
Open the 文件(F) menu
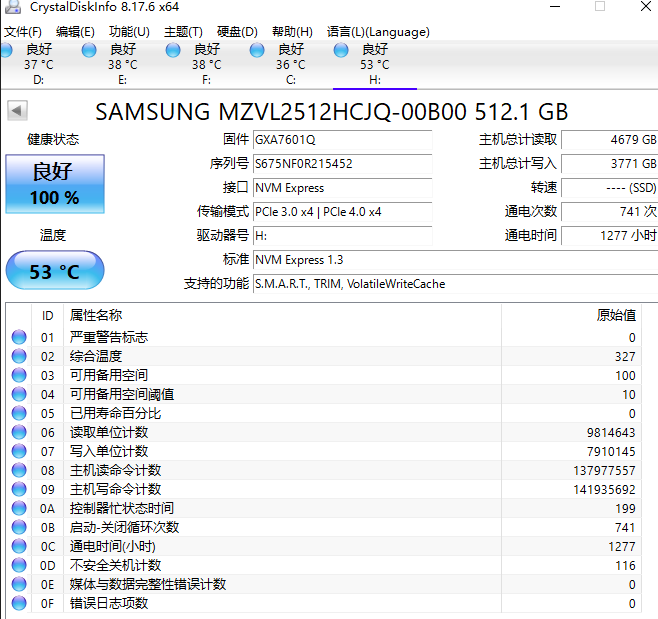click(23, 32)
